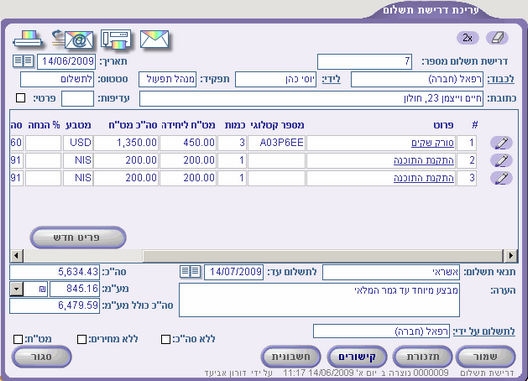The width and height of the screenshot is (528, 381).
Task: Click the role field מנהל תפעול
Action: pyautogui.click(x=168, y=79)
